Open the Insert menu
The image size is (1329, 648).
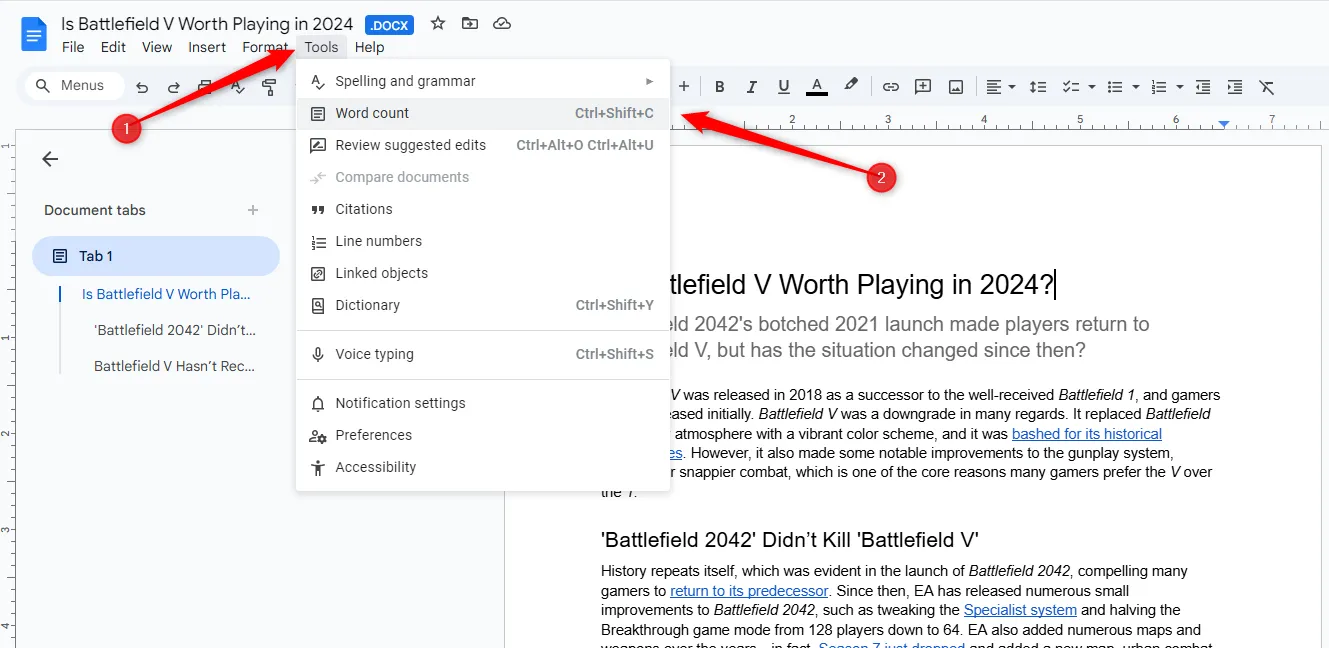(207, 47)
